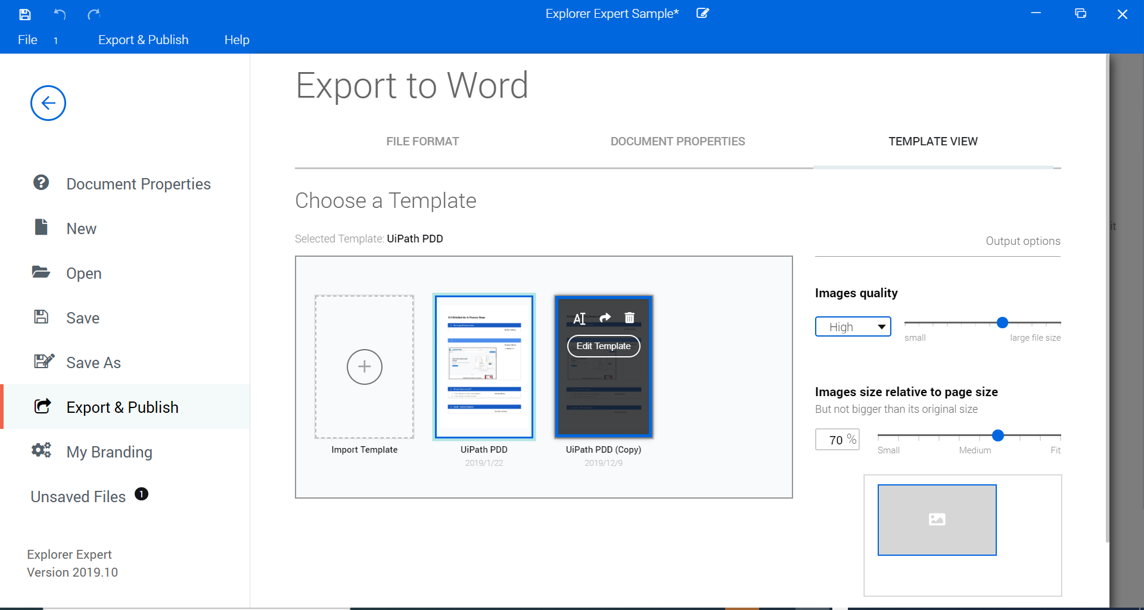Click the save disk icon in title bar
The image size is (1144, 610).
click(x=25, y=14)
